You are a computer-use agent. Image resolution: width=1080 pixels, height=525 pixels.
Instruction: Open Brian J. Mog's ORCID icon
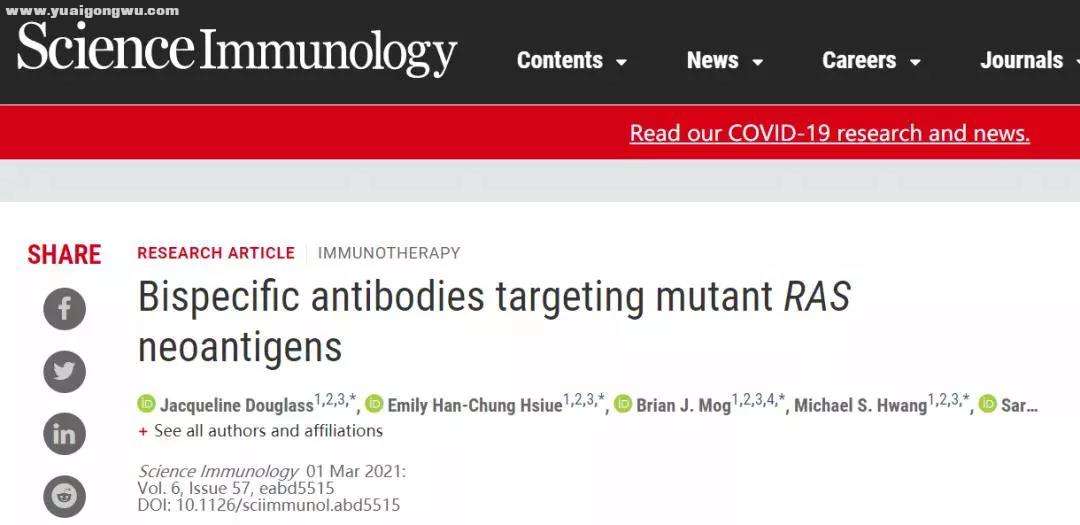623,404
